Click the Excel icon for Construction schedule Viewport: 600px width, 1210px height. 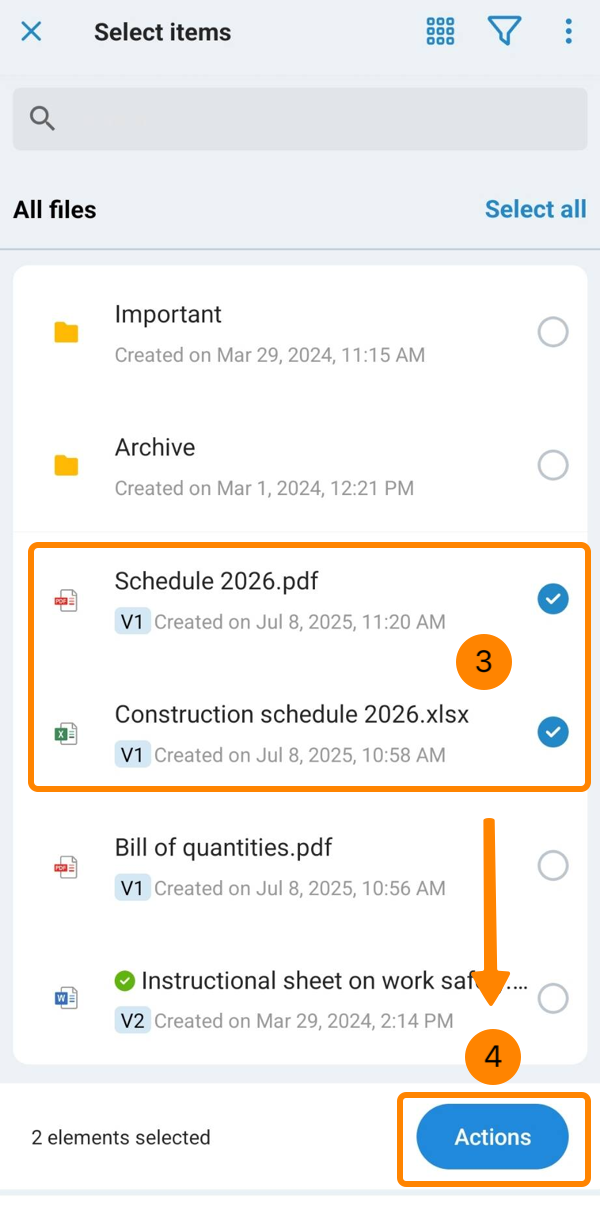point(66,733)
